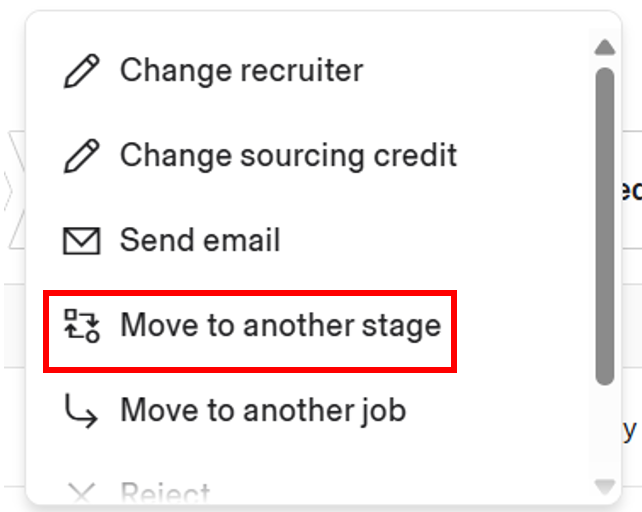Select the Change recruiter menu option
This screenshot has width=642, height=512.
tap(241, 71)
